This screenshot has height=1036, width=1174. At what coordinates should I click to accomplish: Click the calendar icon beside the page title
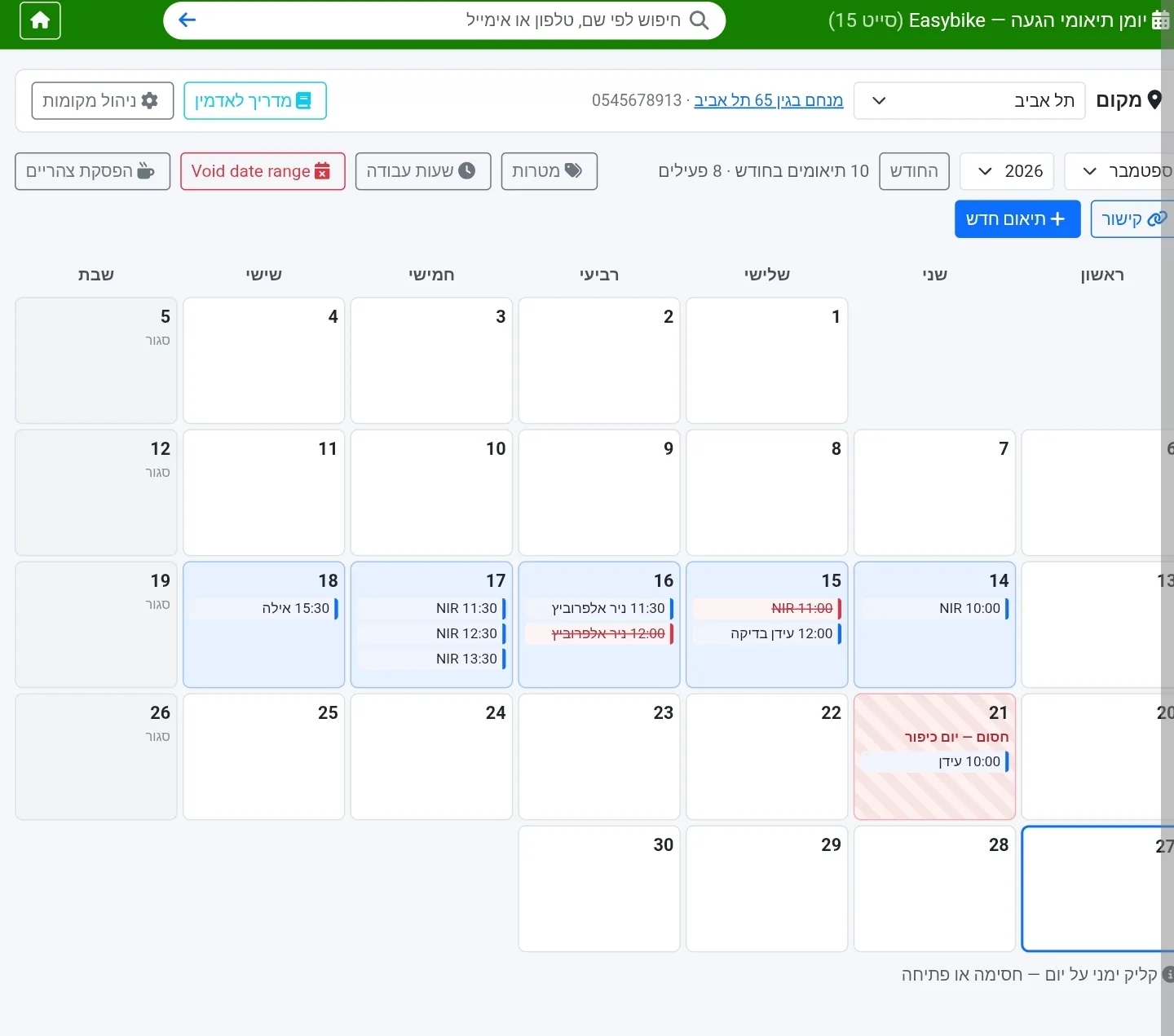tap(1160, 20)
